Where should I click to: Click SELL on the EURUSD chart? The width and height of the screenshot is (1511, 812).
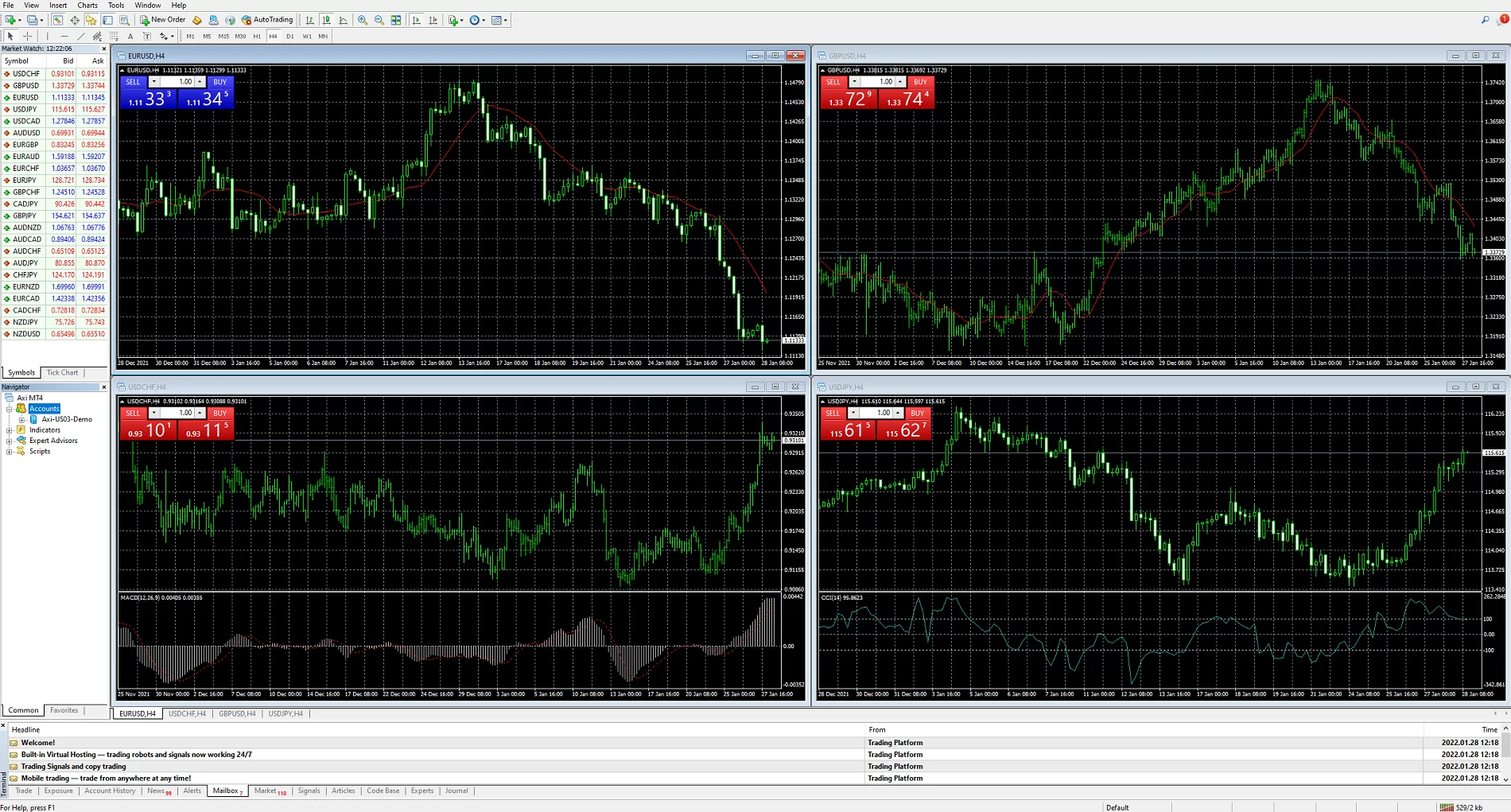pyautogui.click(x=133, y=82)
